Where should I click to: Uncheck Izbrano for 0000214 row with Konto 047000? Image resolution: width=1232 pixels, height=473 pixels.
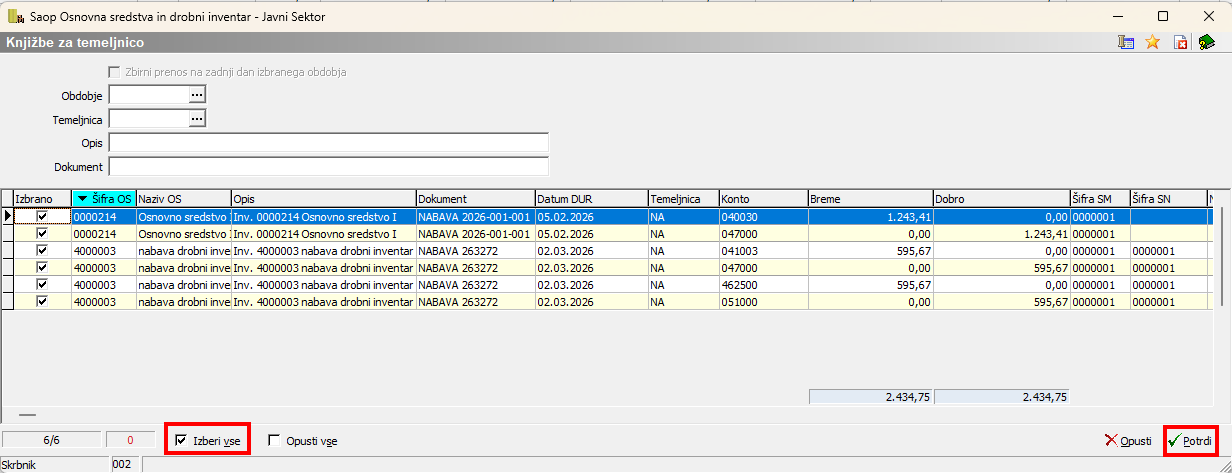[42, 233]
